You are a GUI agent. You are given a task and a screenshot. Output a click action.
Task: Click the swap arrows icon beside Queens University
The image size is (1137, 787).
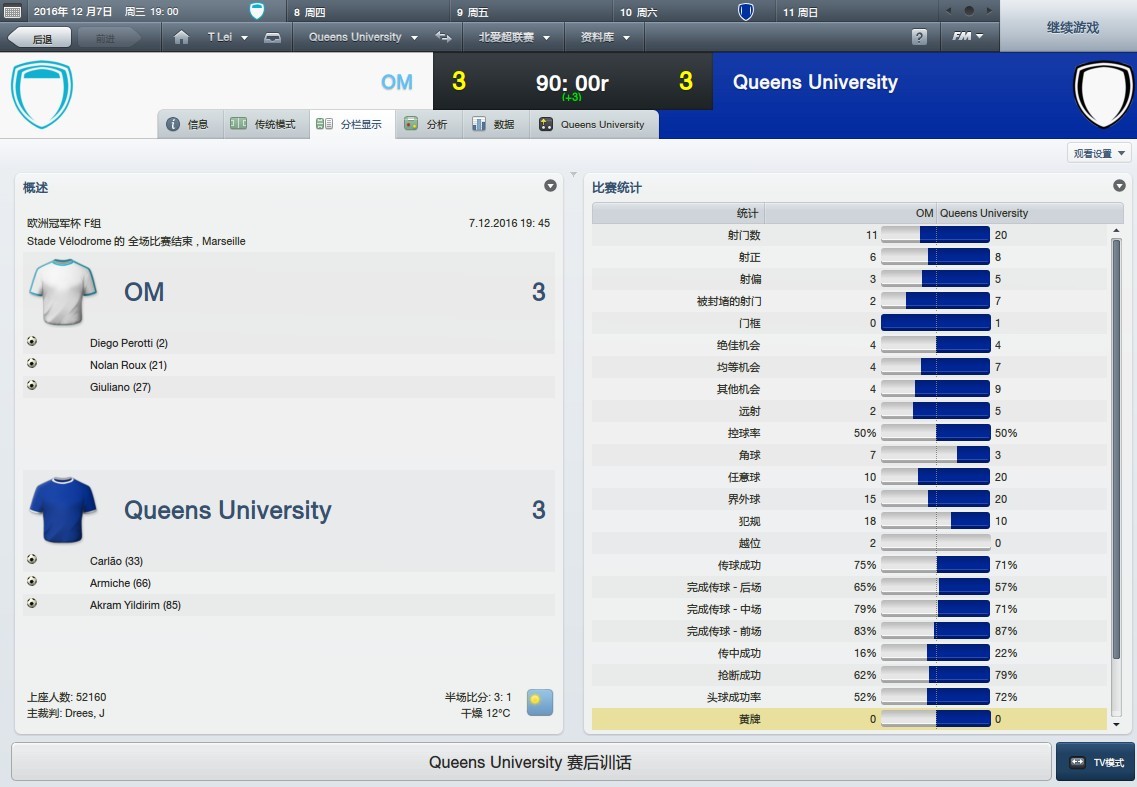click(443, 37)
